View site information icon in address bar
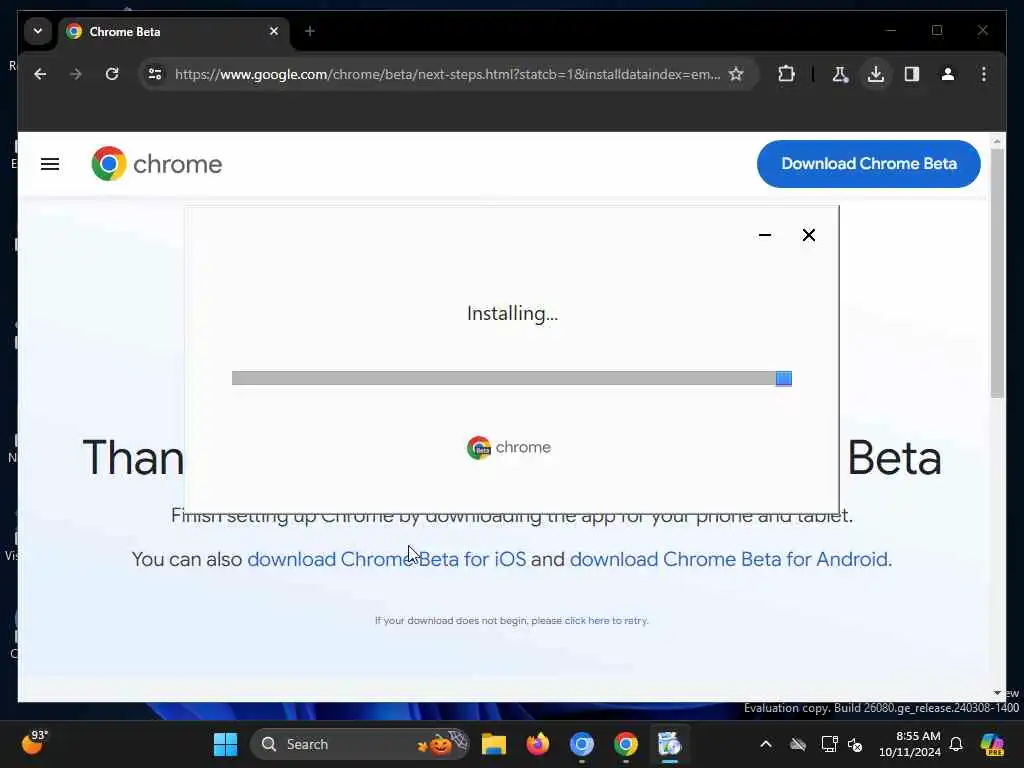The width and height of the screenshot is (1024, 768). 155,74
